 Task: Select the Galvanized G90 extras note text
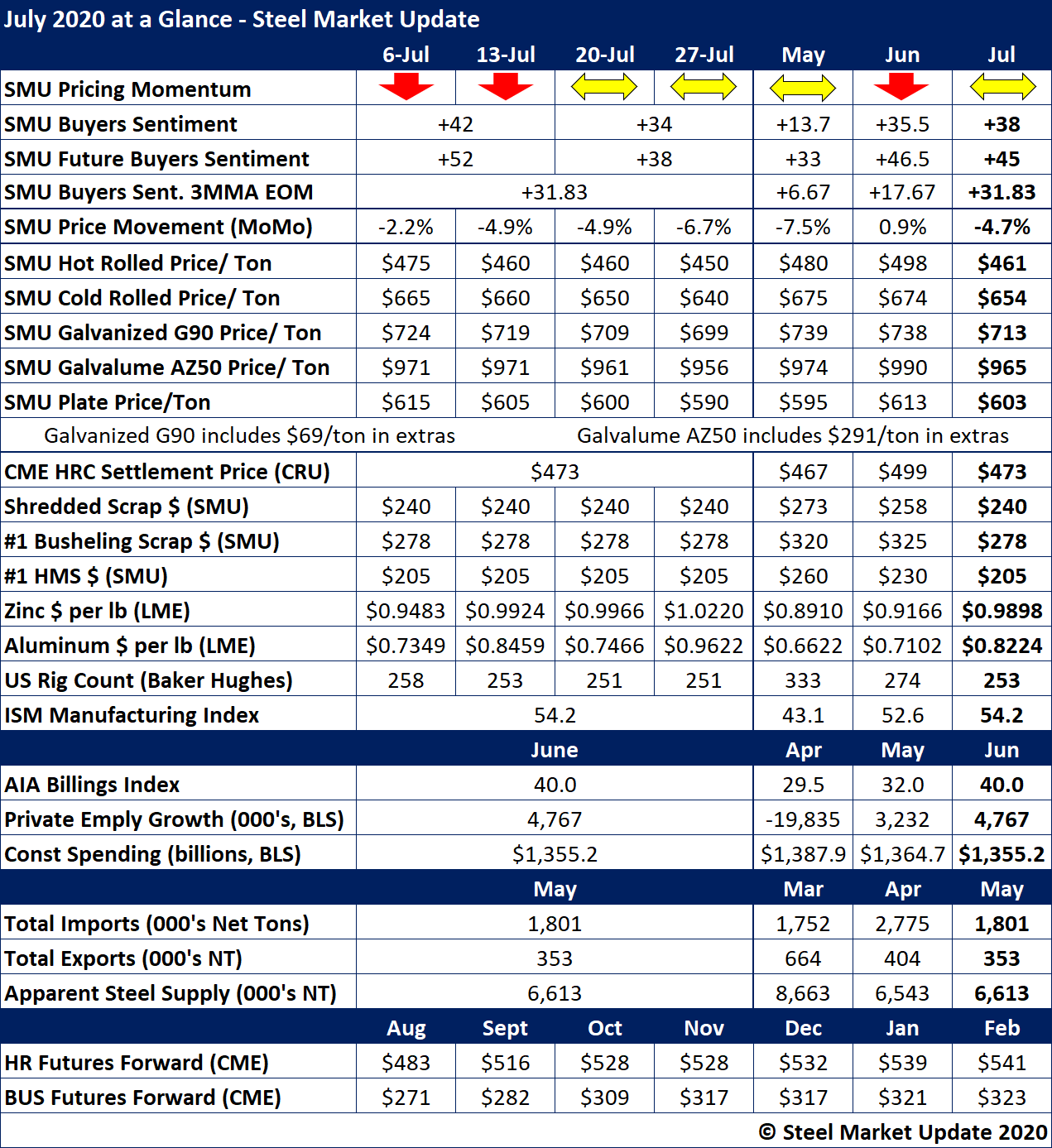click(249, 435)
